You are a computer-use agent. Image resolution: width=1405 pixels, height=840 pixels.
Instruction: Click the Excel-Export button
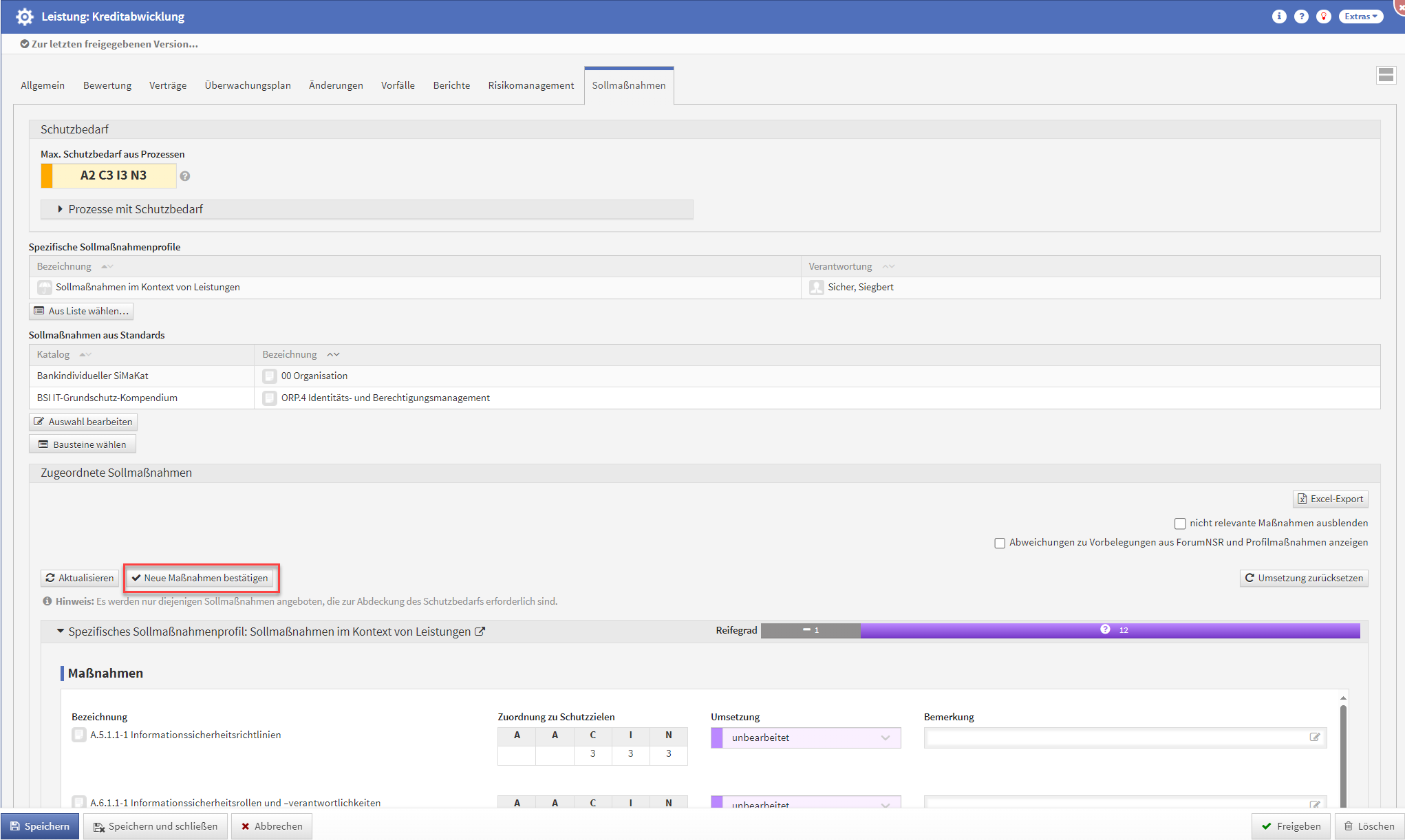pyautogui.click(x=1331, y=499)
